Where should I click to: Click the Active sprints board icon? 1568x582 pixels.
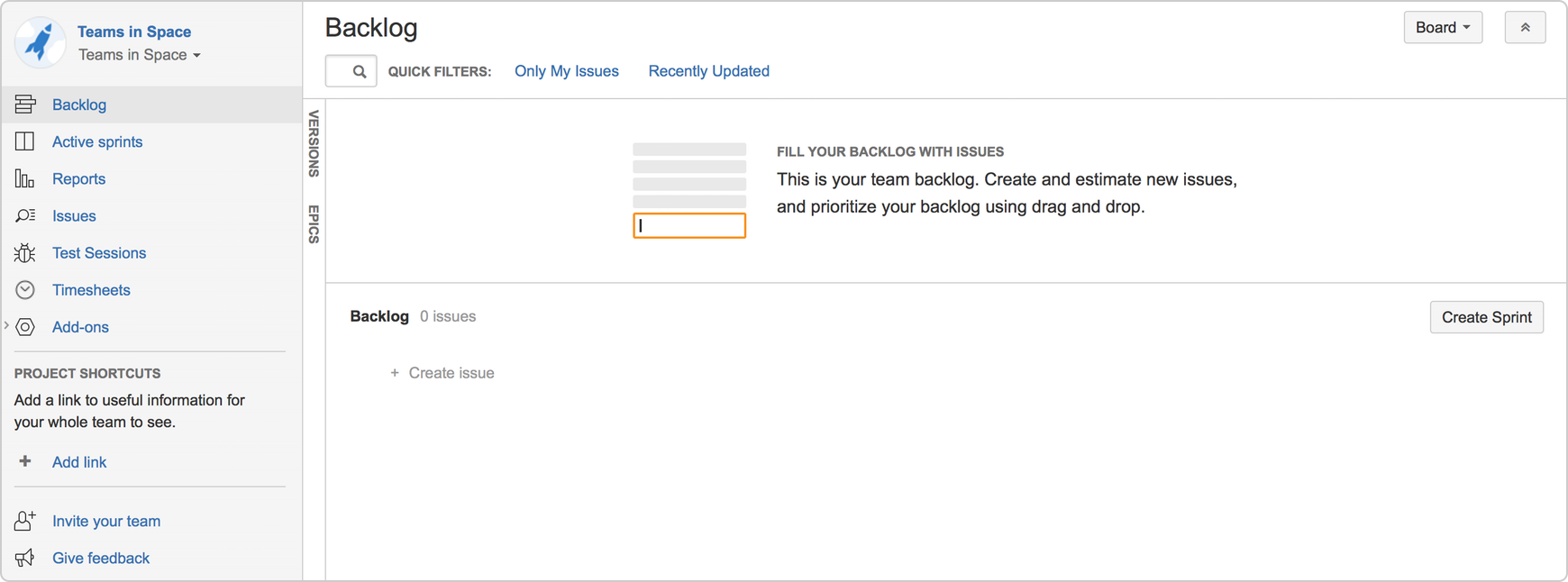point(25,141)
